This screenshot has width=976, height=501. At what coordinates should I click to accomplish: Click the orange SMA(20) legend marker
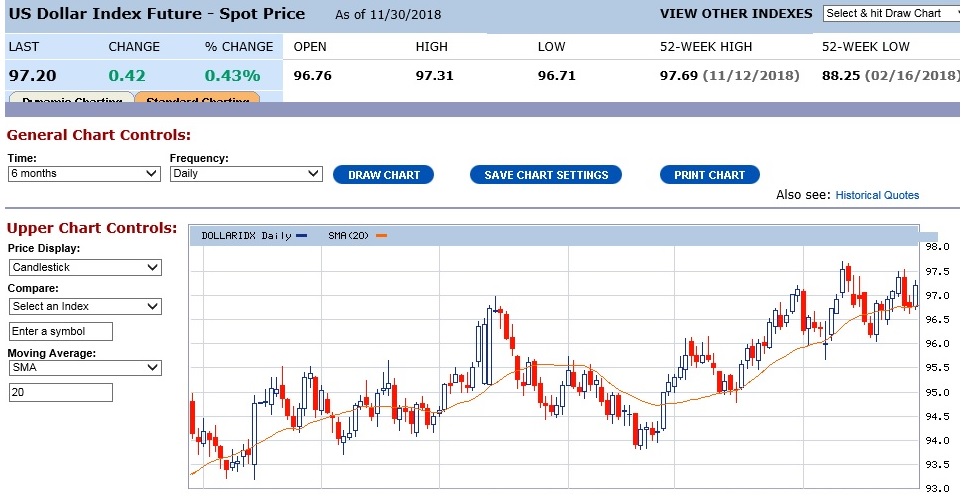(380, 236)
